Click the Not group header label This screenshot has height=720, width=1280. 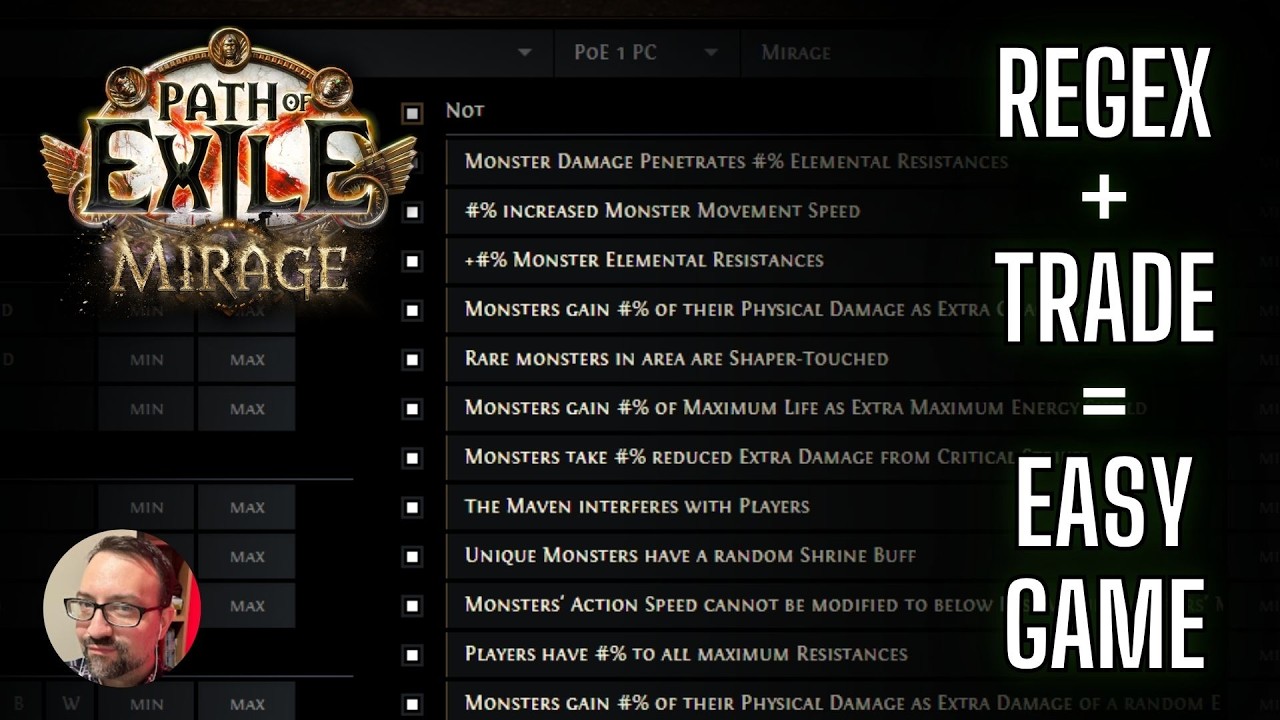pyautogui.click(x=465, y=111)
